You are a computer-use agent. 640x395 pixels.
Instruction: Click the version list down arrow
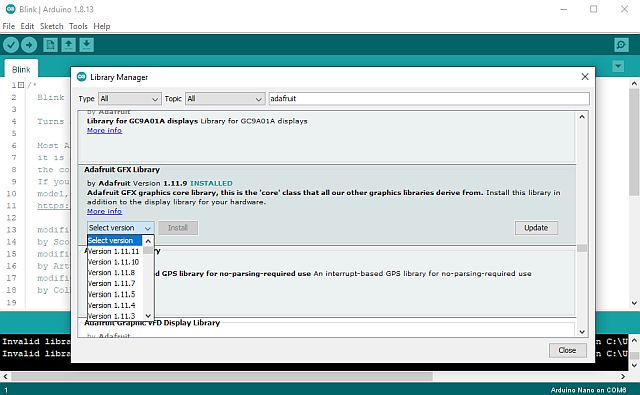(x=148, y=315)
